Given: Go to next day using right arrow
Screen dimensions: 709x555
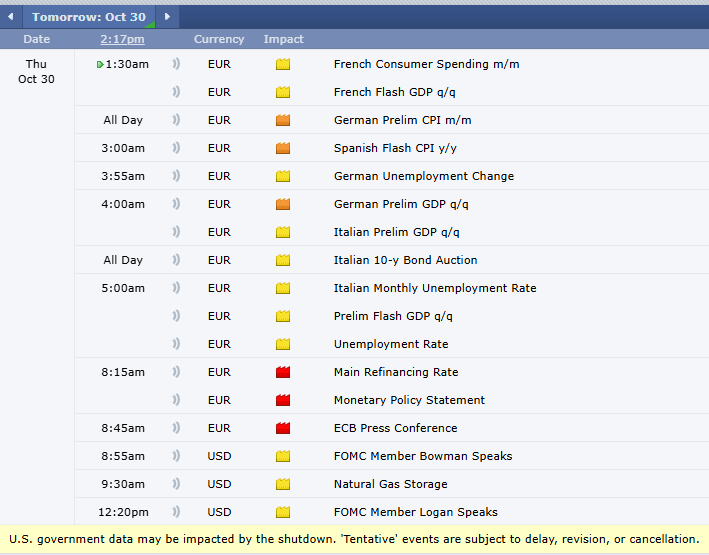Looking at the screenshot, I should [167, 17].
